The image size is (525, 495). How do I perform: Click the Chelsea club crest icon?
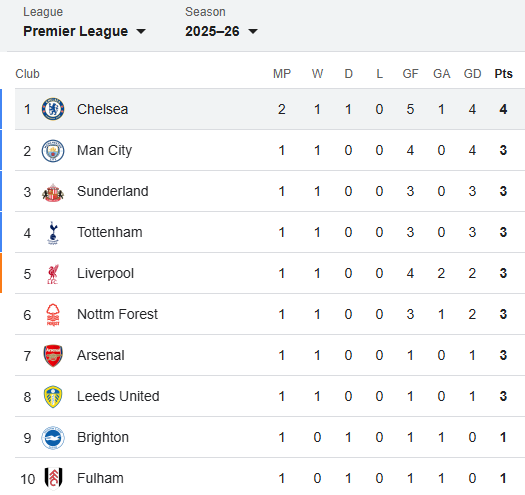53,109
